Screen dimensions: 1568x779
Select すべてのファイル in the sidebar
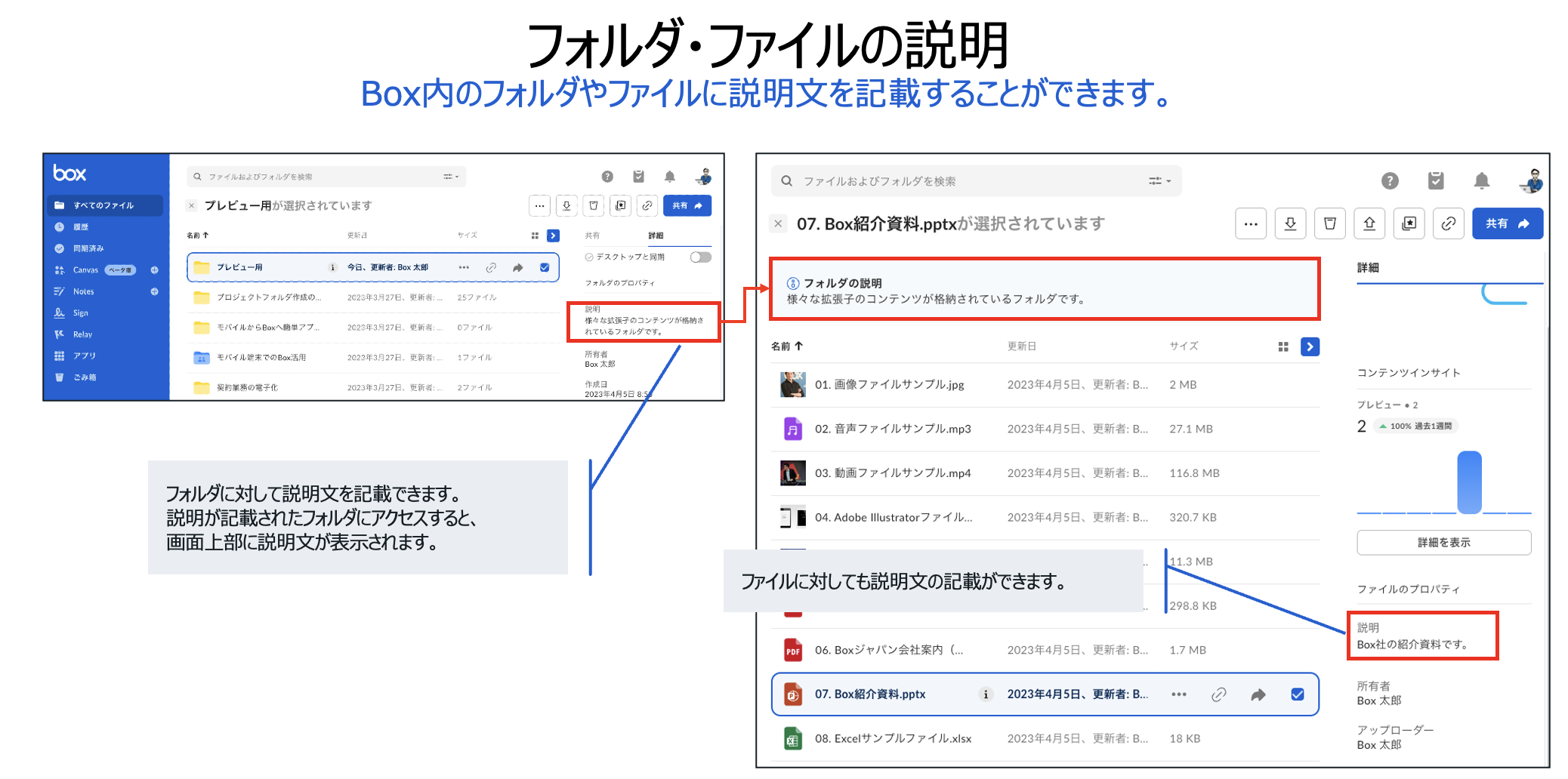pyautogui.click(x=103, y=205)
